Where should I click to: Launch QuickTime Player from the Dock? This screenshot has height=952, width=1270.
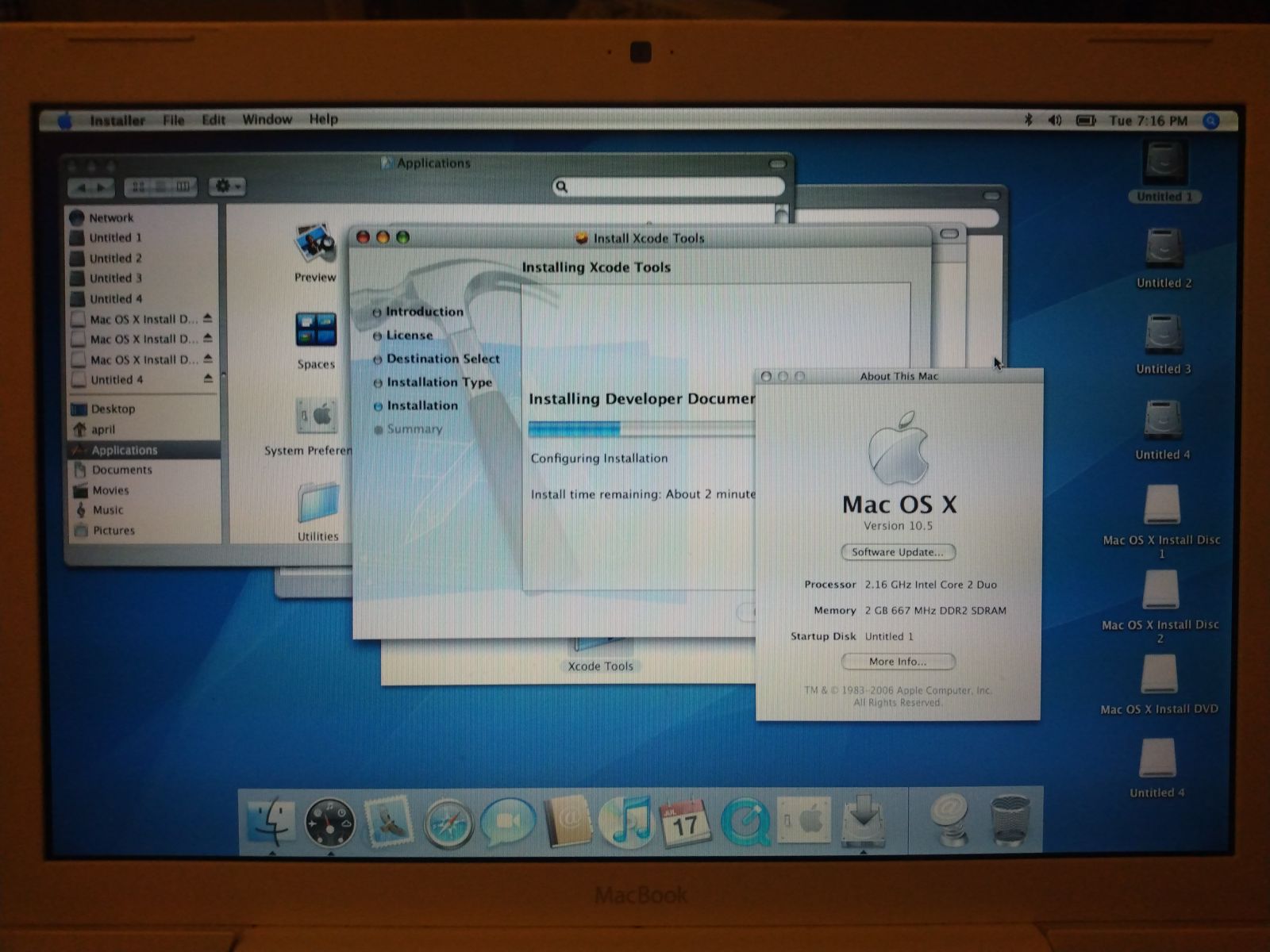[745, 823]
